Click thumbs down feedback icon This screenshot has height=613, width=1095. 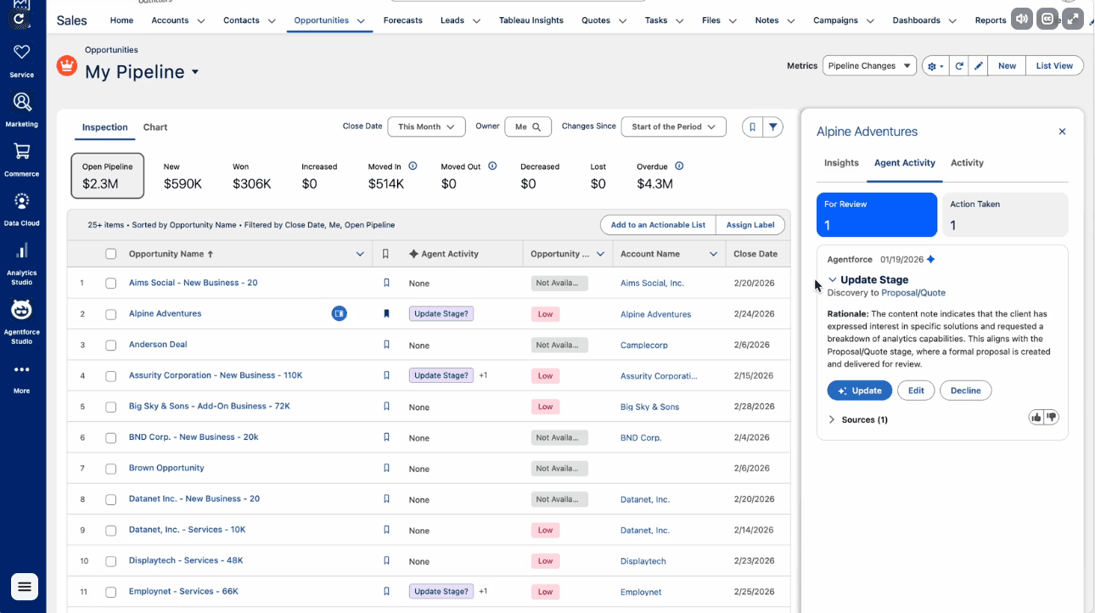pyautogui.click(x=1051, y=418)
